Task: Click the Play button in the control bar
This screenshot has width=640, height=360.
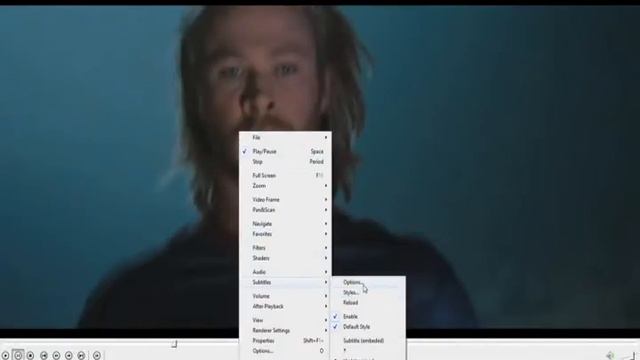Action: (x=5, y=356)
